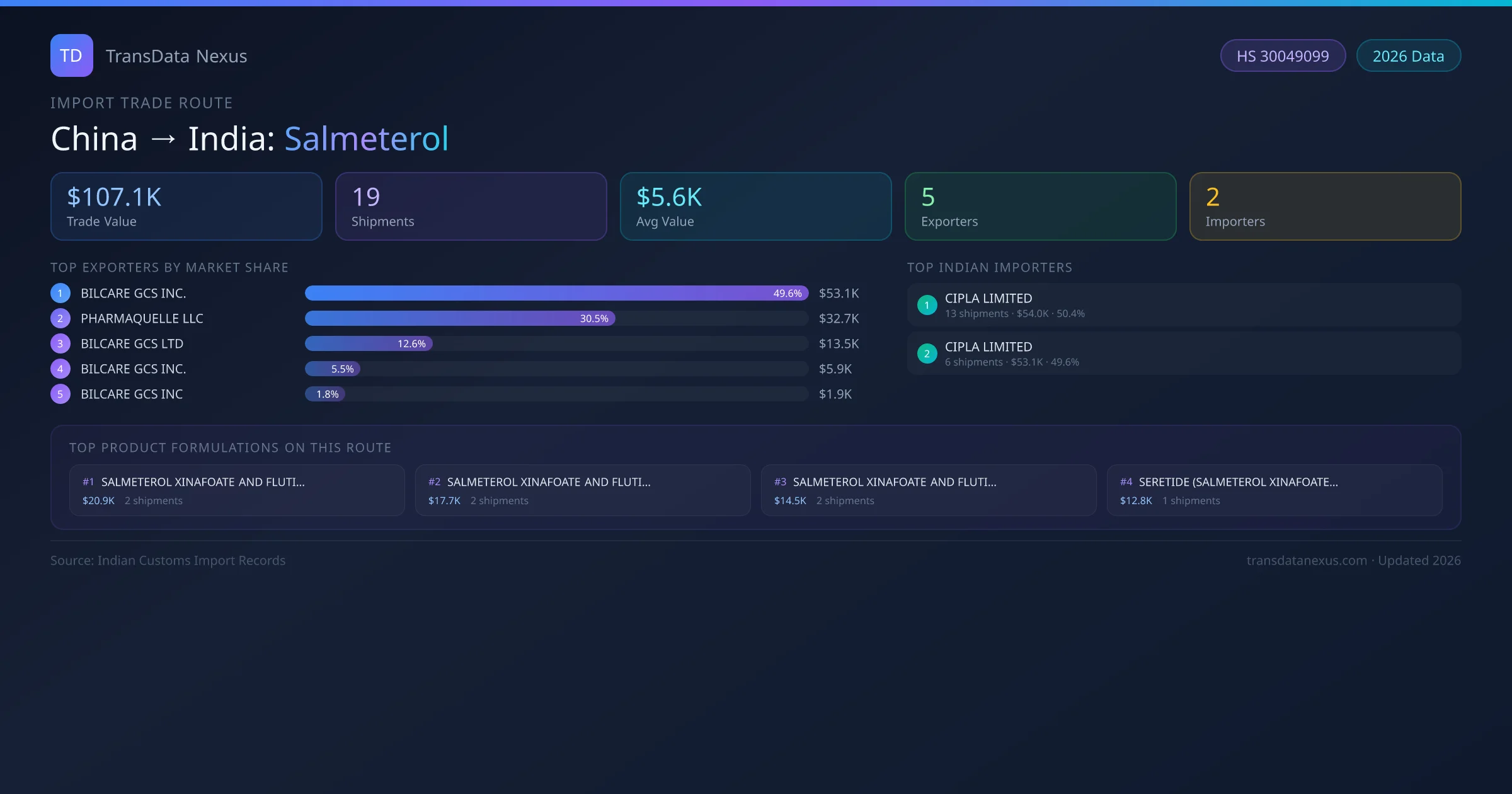Click the 30.5% PHARMAQUELLE share bar

(x=460, y=318)
